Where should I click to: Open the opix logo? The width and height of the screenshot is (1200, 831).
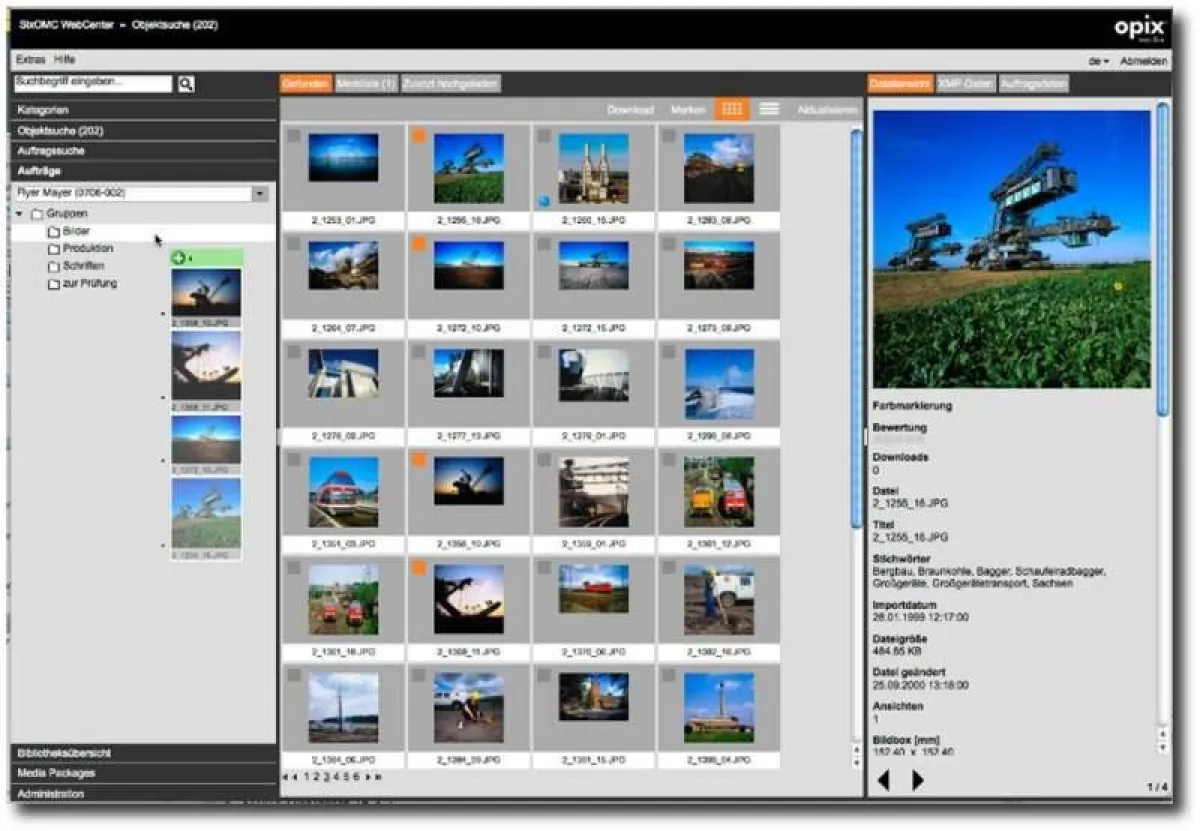(x=1138, y=27)
